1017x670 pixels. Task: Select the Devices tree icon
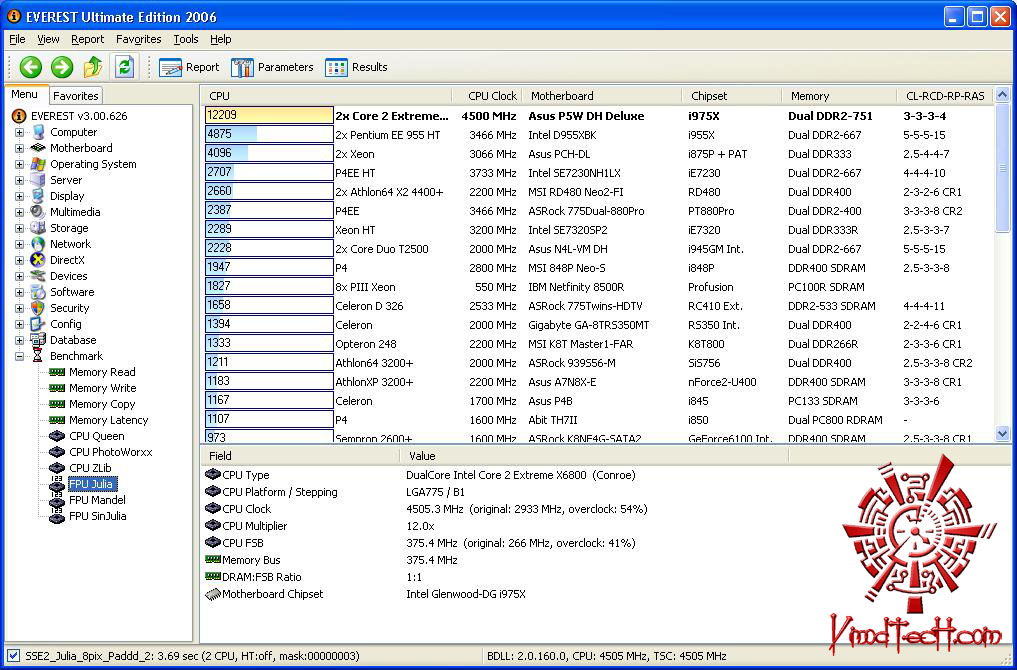pos(38,276)
